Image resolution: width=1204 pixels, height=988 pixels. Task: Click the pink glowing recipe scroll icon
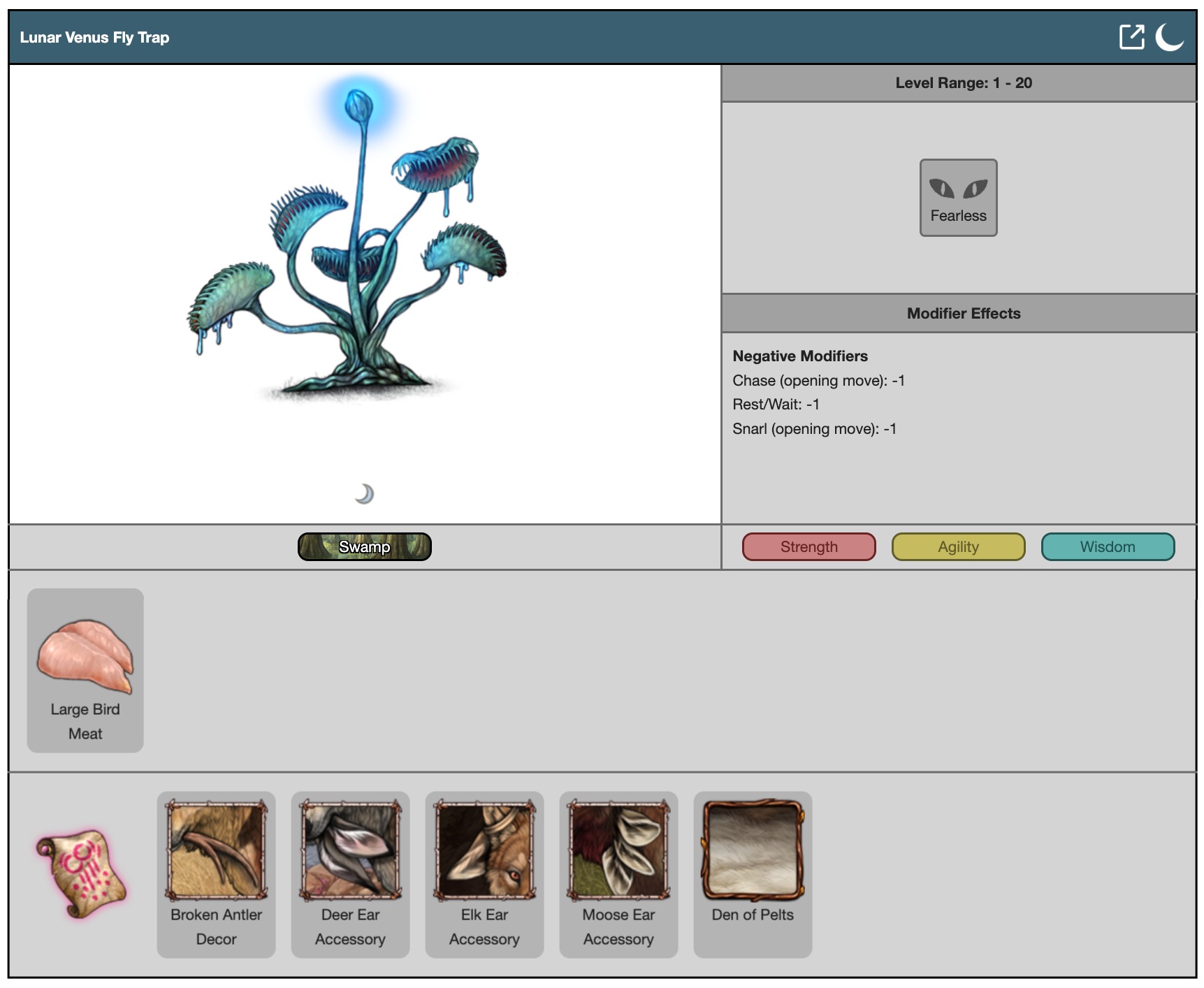(81, 873)
